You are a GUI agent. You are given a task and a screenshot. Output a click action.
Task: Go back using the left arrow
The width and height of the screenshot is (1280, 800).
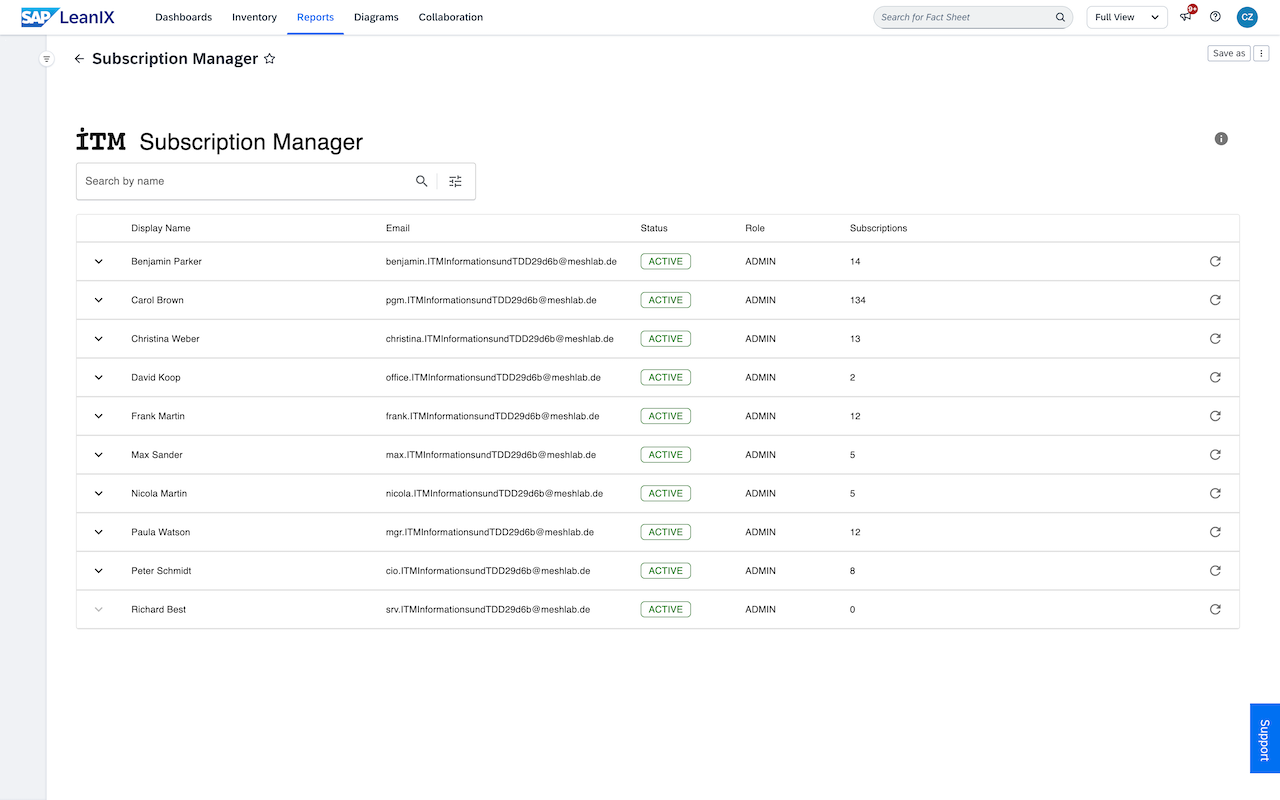[x=79, y=59]
